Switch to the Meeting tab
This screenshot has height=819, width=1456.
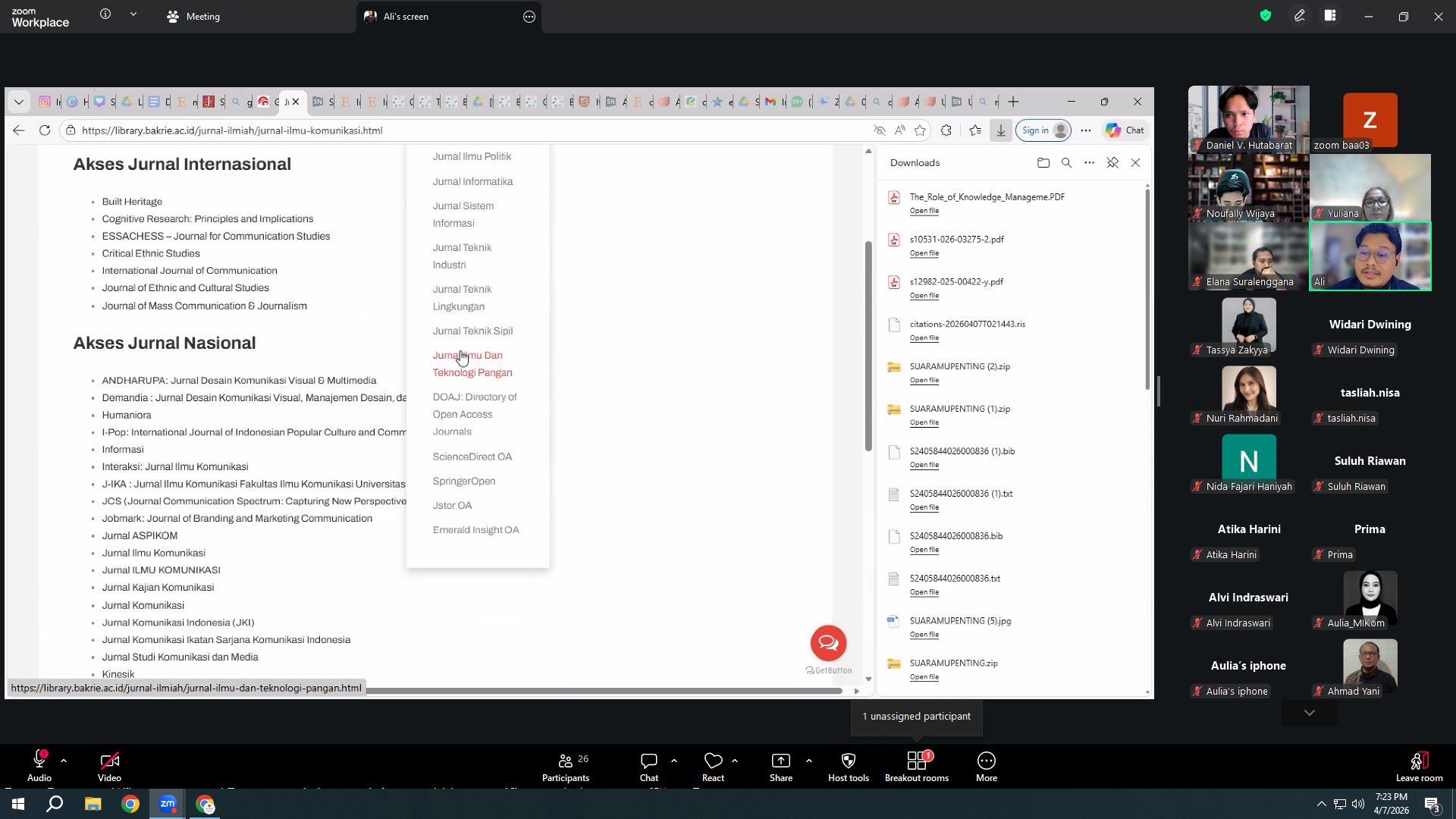pos(193,16)
